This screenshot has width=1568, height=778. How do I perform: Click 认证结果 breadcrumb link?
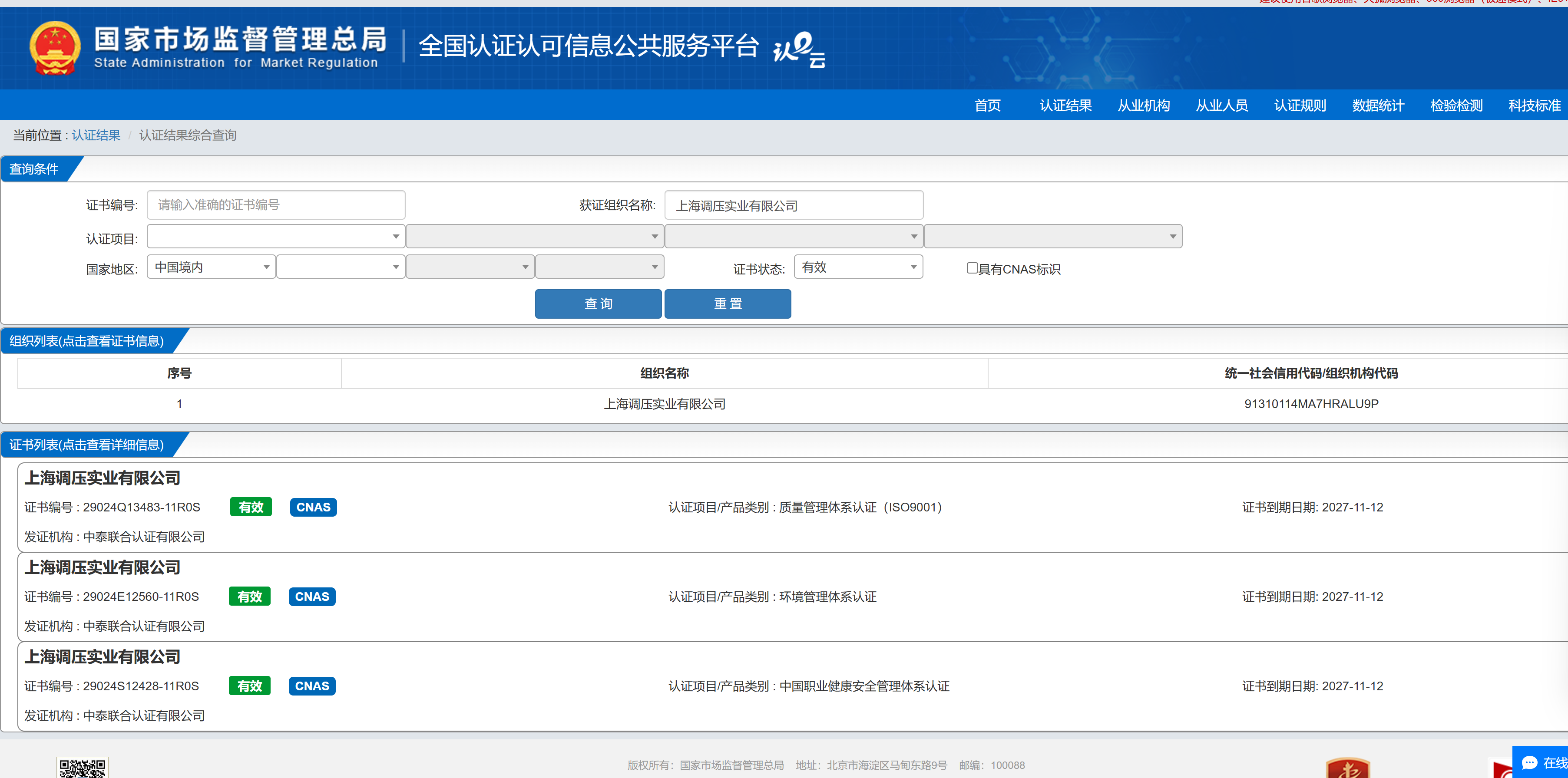tap(96, 135)
